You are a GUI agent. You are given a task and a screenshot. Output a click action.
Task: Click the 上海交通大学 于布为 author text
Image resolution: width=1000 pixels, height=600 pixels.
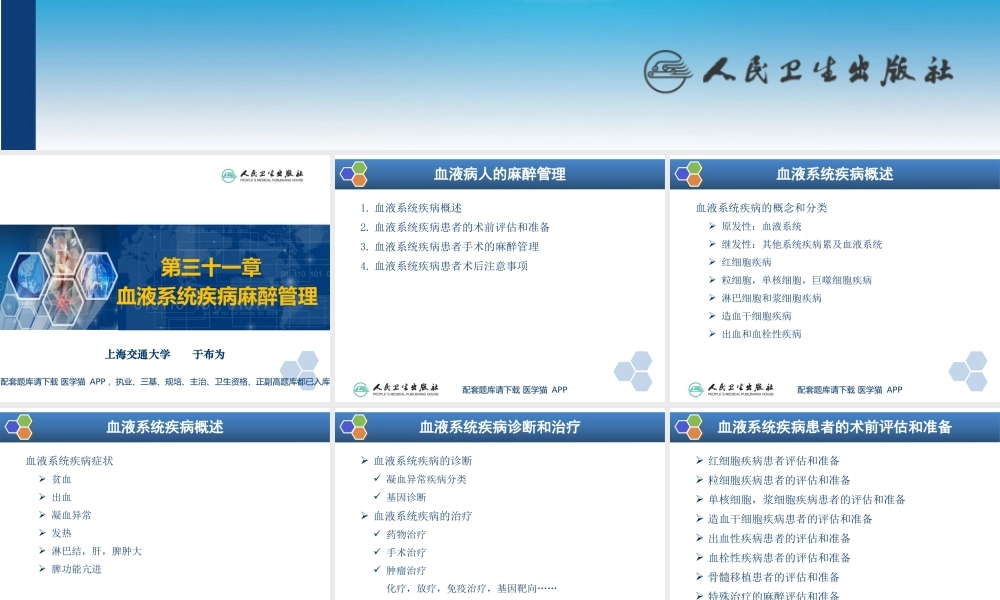165,353
